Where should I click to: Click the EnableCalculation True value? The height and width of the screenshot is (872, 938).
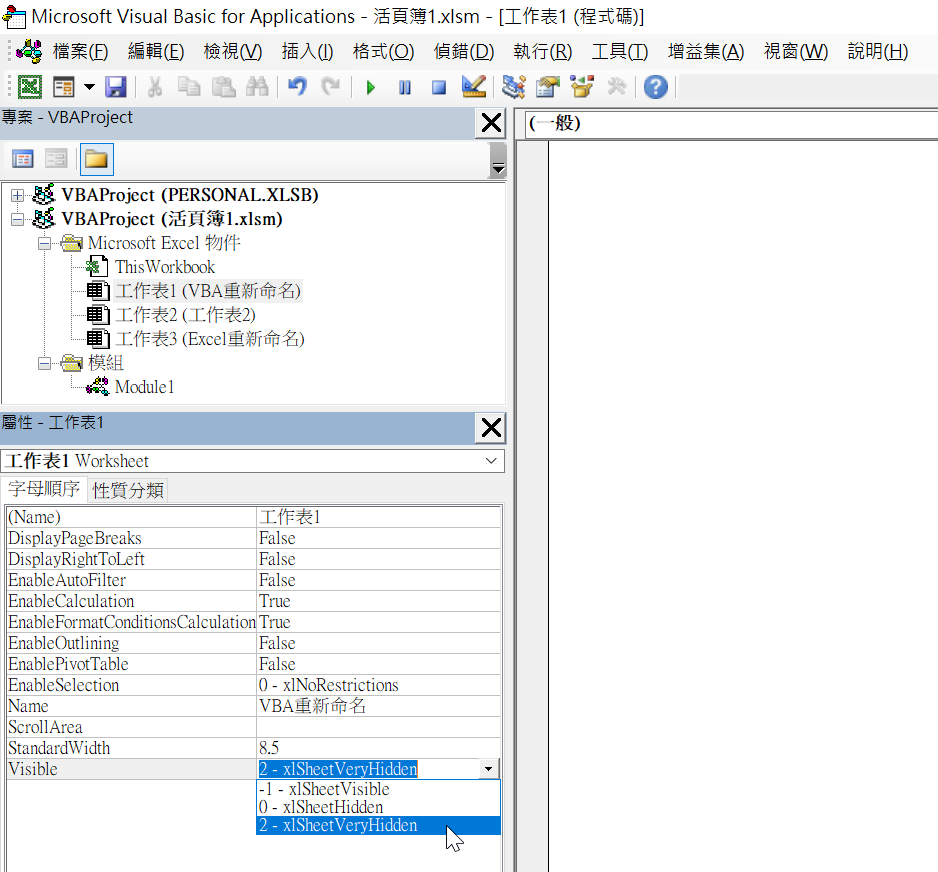point(379,600)
